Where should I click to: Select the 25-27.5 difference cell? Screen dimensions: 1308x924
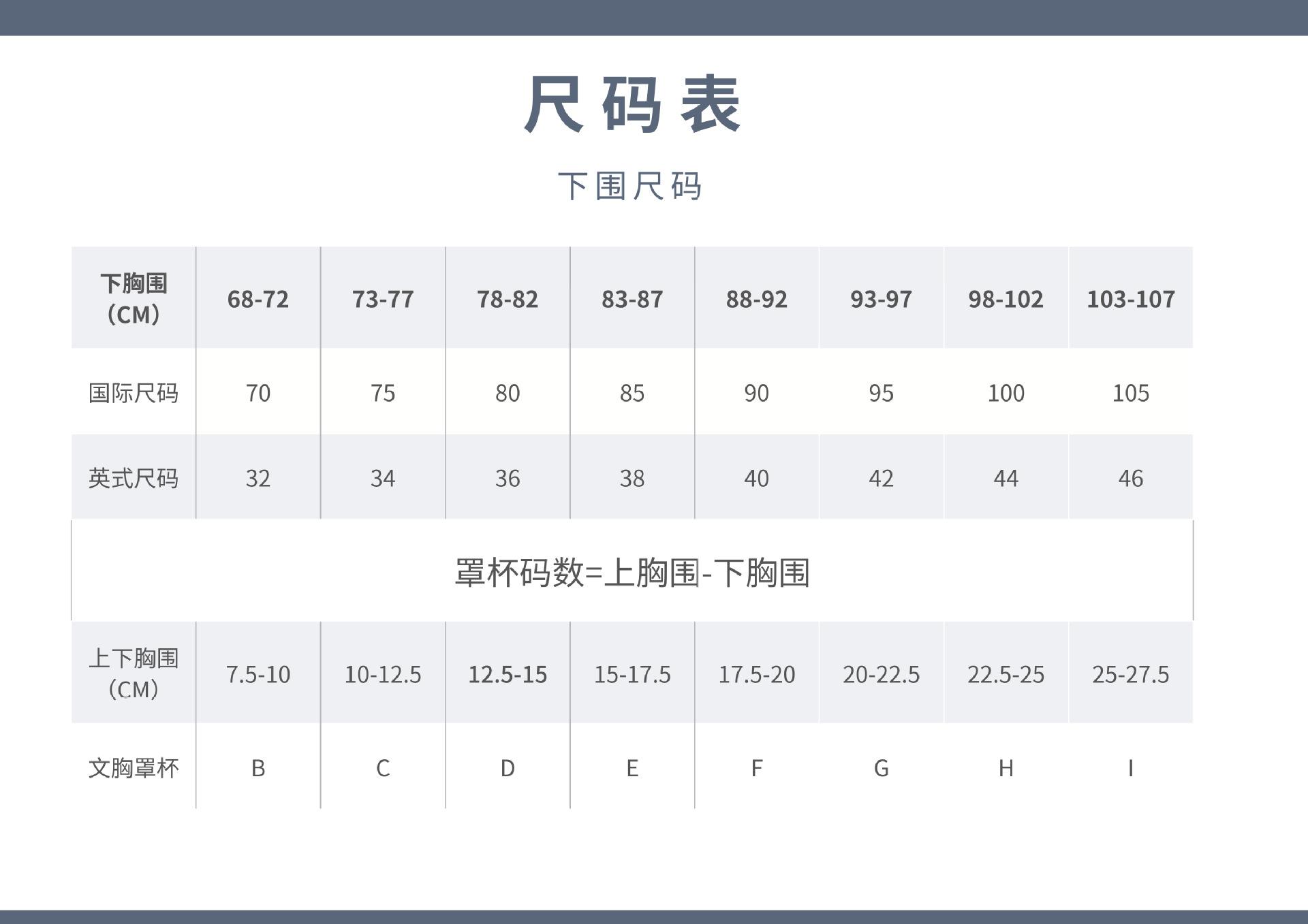[1130, 674]
